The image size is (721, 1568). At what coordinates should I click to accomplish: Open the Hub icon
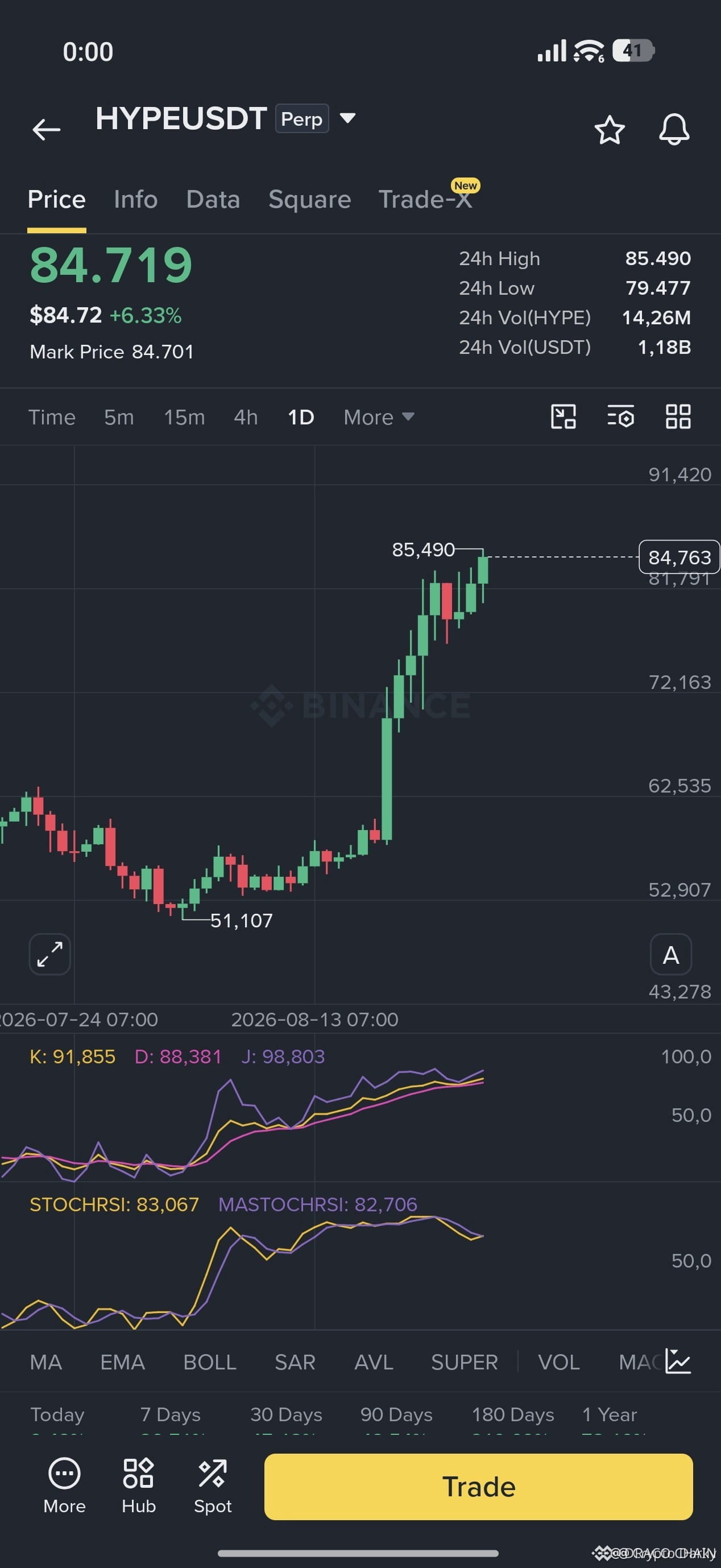coord(139,1487)
